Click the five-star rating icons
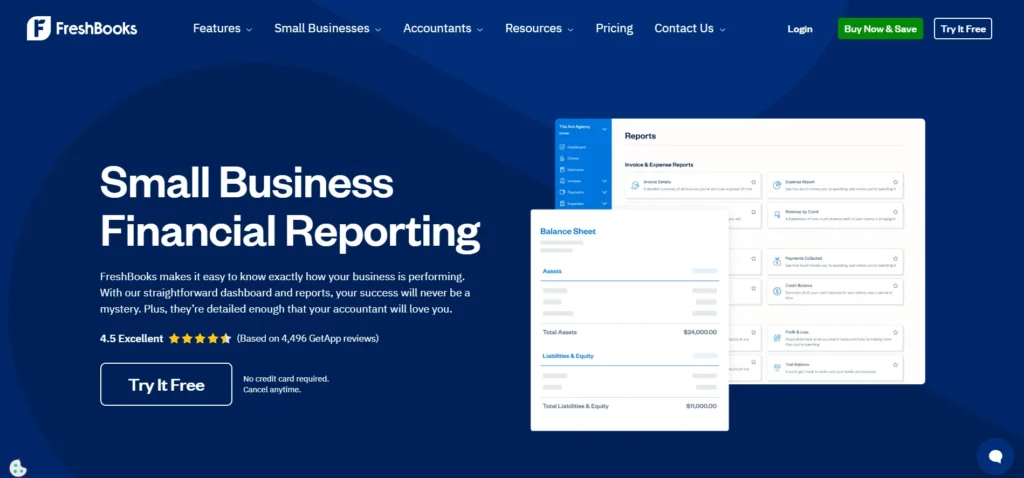The width and height of the screenshot is (1024, 478). pyautogui.click(x=200, y=338)
